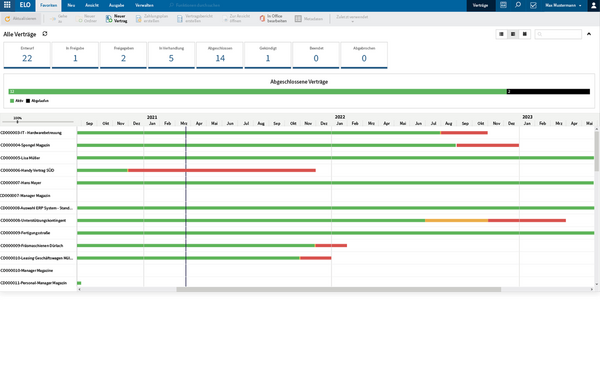Expand the Max Mustermann user dropdown

click(563, 5)
